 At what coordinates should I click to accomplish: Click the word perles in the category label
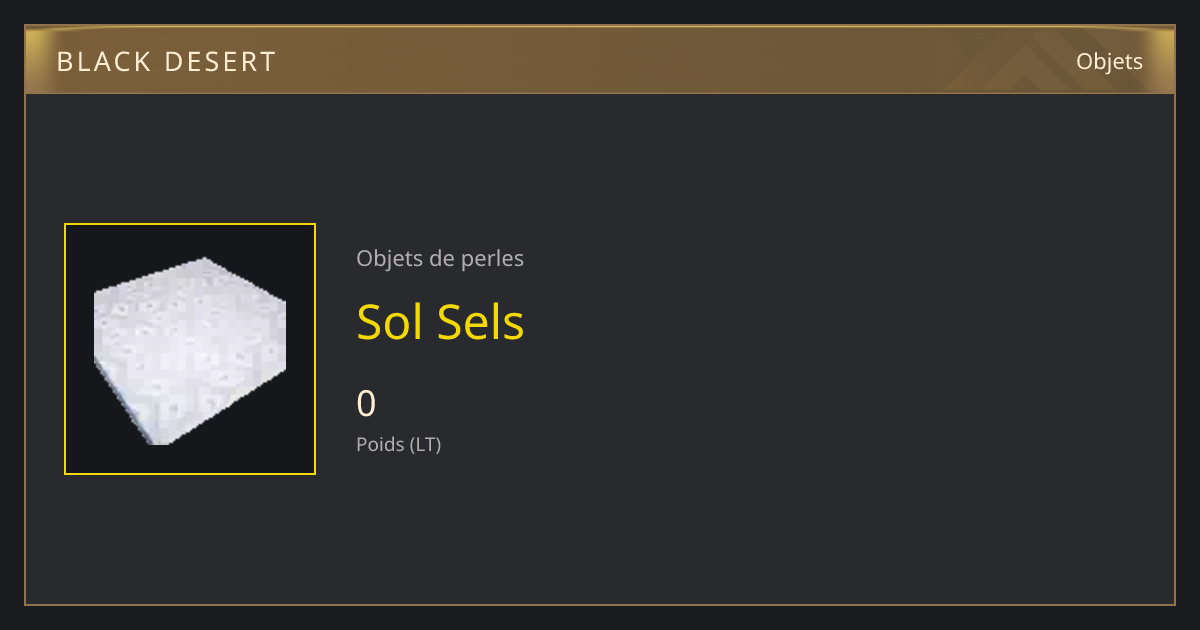pyautogui.click(x=493, y=260)
